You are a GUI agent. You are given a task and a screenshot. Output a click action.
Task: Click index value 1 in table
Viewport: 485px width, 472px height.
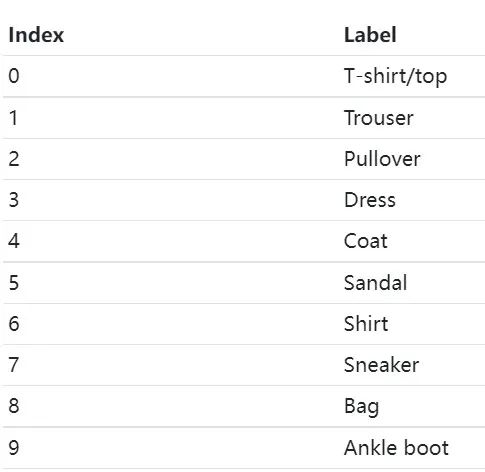coord(13,118)
